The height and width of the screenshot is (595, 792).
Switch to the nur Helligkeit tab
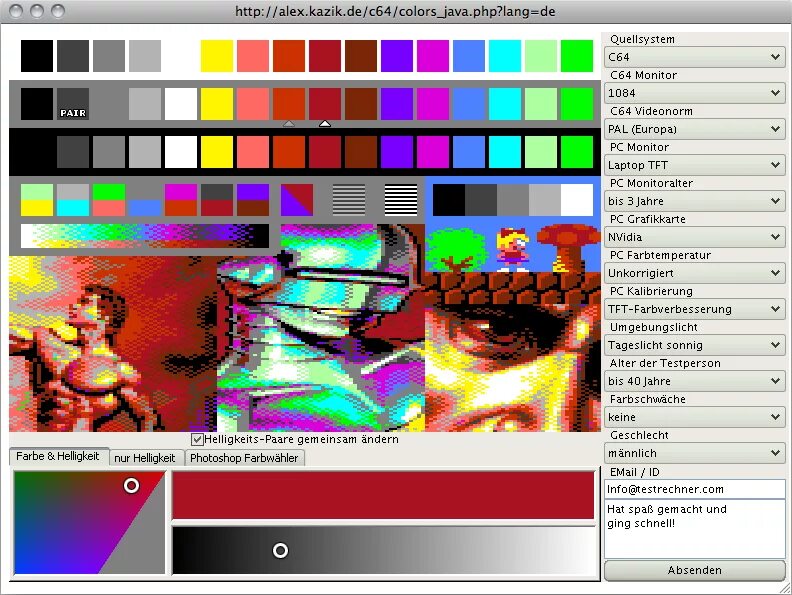pos(145,458)
